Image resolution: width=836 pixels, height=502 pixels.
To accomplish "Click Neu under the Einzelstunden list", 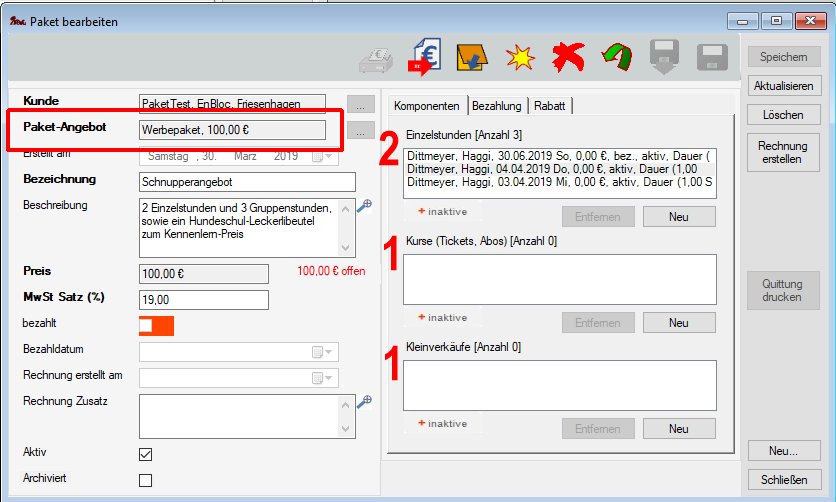I will coord(678,217).
